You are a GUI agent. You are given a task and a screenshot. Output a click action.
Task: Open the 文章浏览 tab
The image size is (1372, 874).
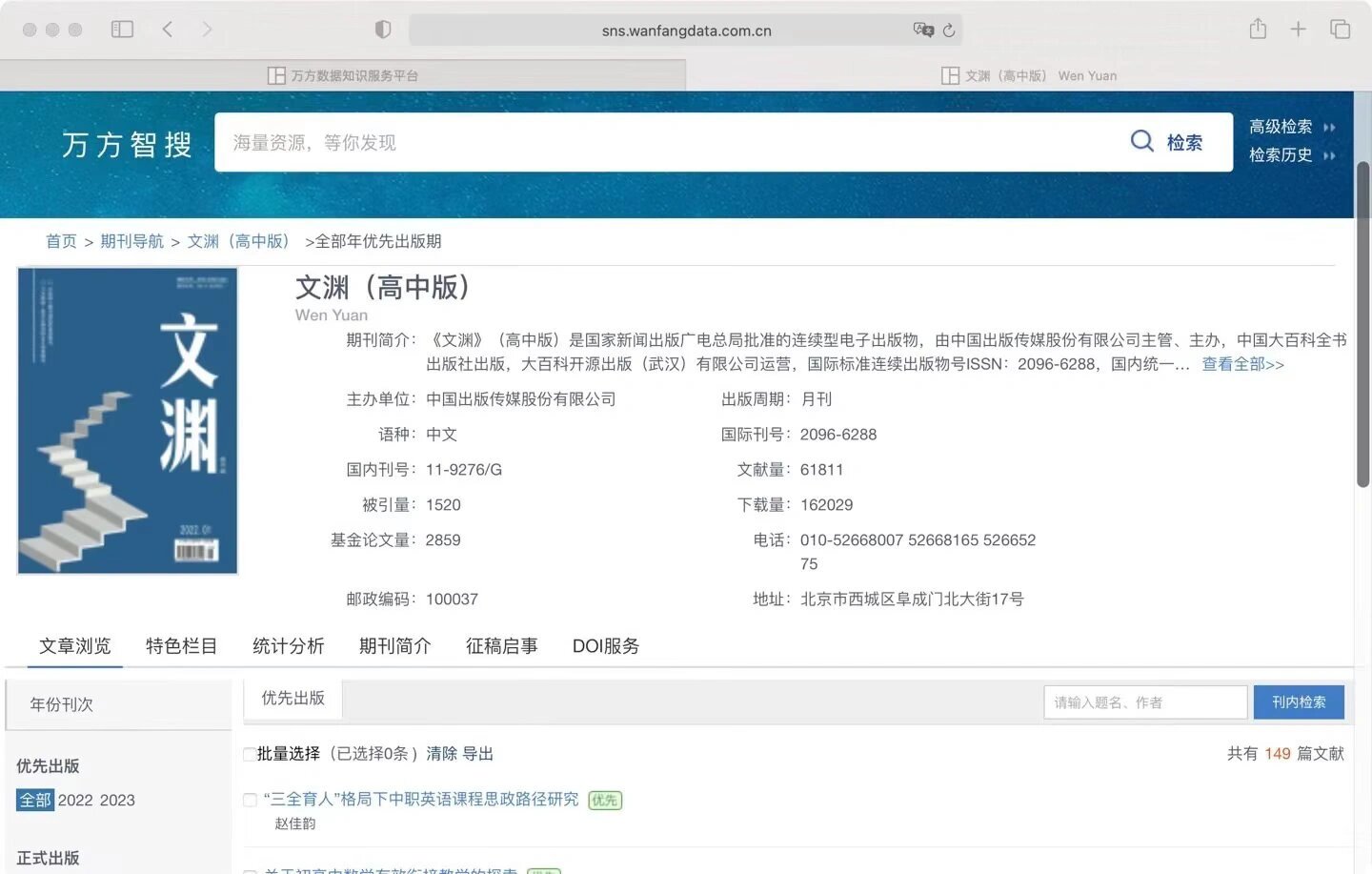click(x=75, y=646)
